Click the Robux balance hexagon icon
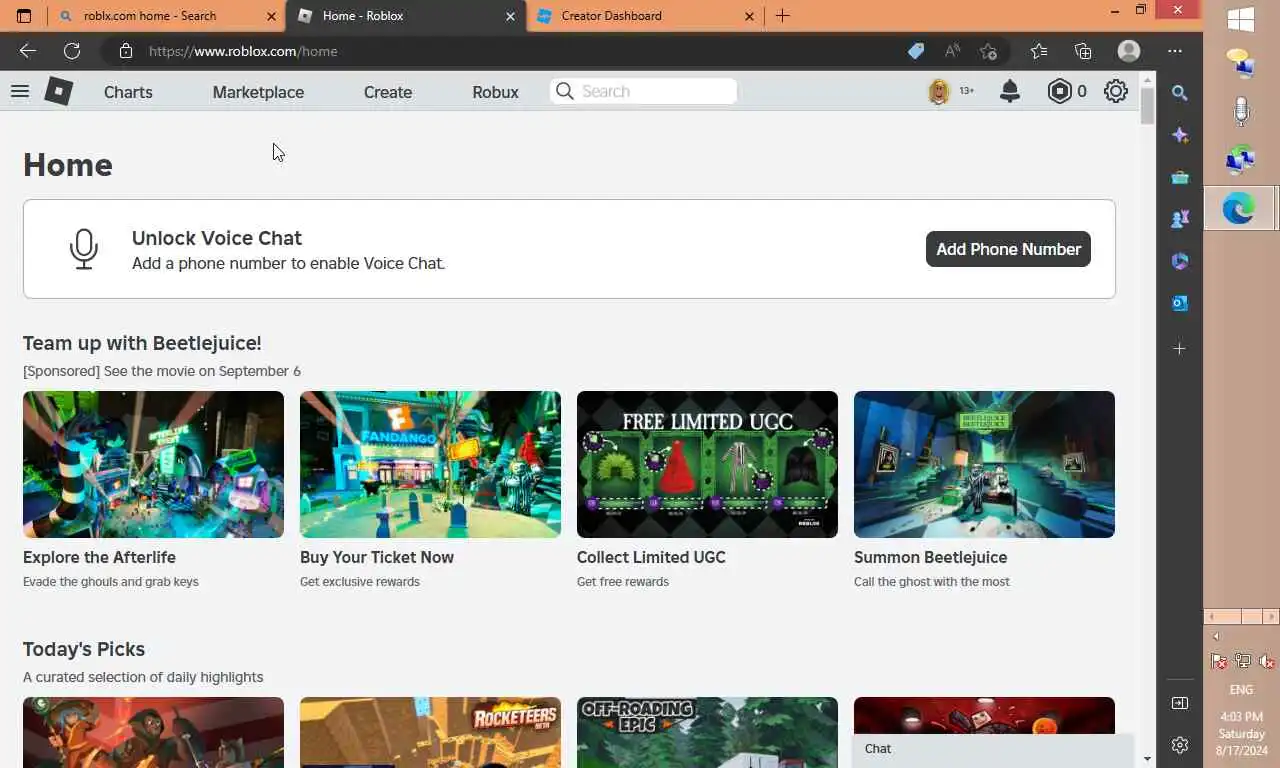 (x=1059, y=91)
